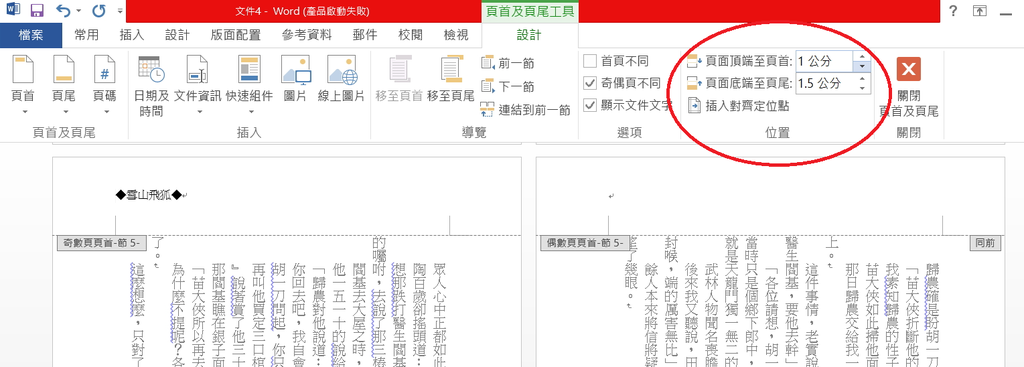Toggle 首頁不同 checkbox
1024x367 pixels.
pos(590,61)
